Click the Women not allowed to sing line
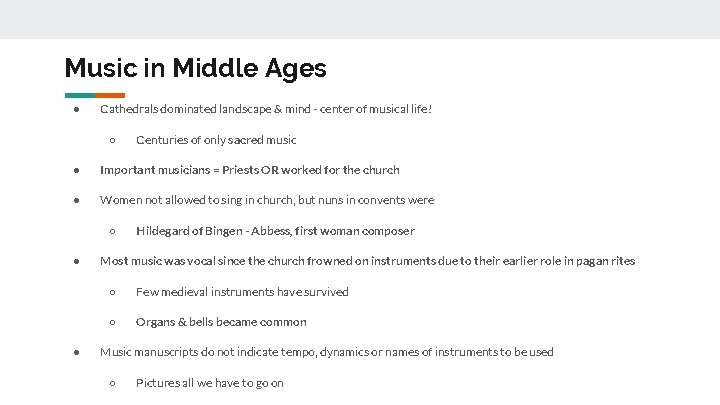The image size is (720, 405). (267, 200)
